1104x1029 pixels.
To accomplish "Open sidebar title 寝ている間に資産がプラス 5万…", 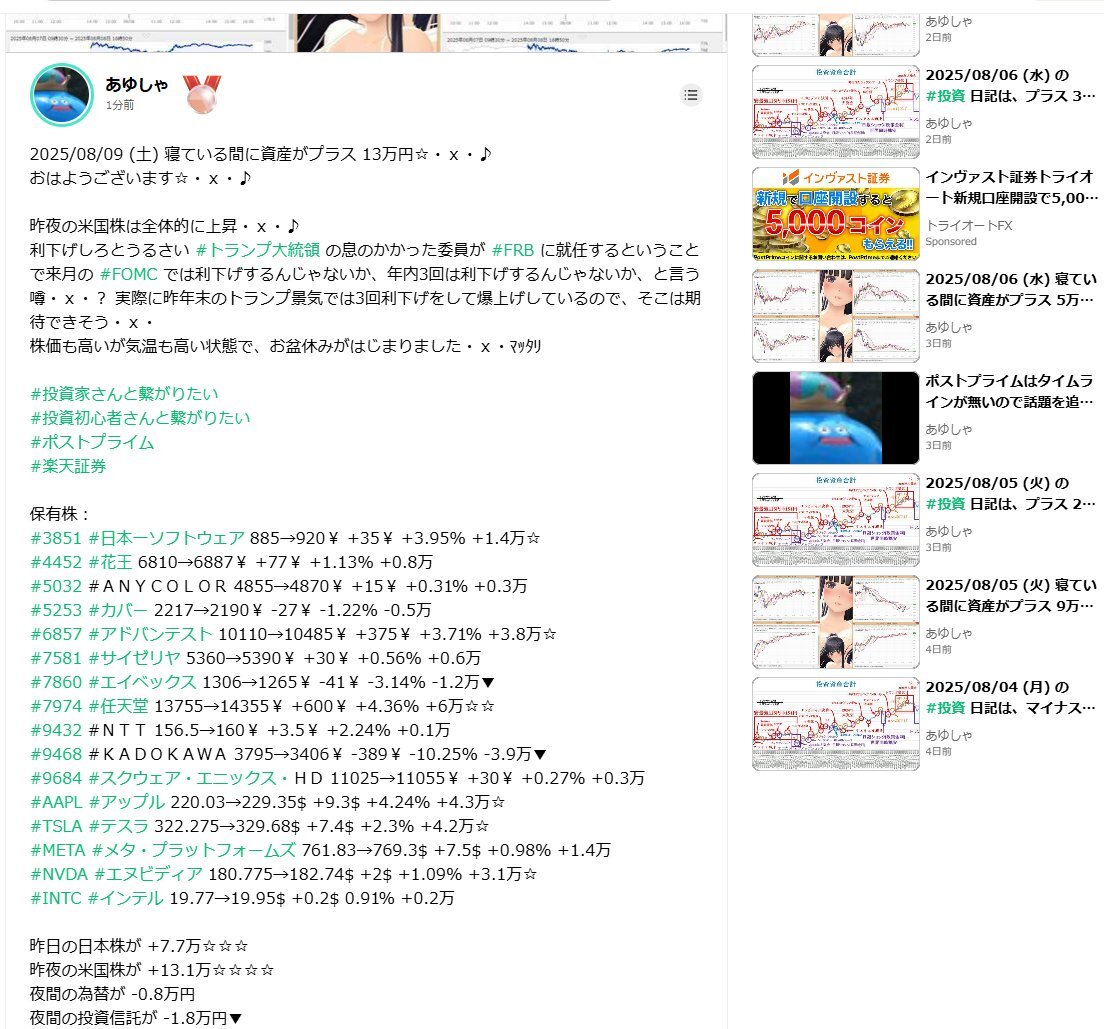I will (x=1011, y=289).
